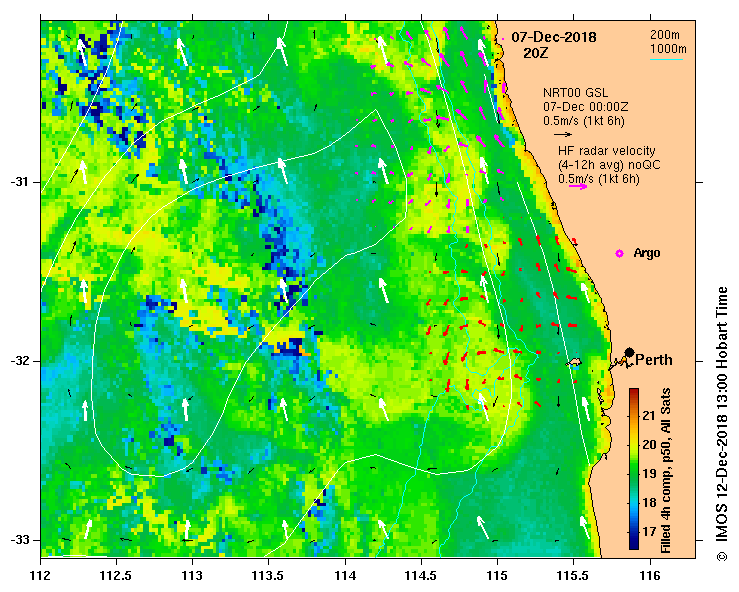Image resolution: width=739 pixels, height=592 pixels.
Task: Click the black GSL reference arrow in legend
Action: pyautogui.click(x=563, y=134)
